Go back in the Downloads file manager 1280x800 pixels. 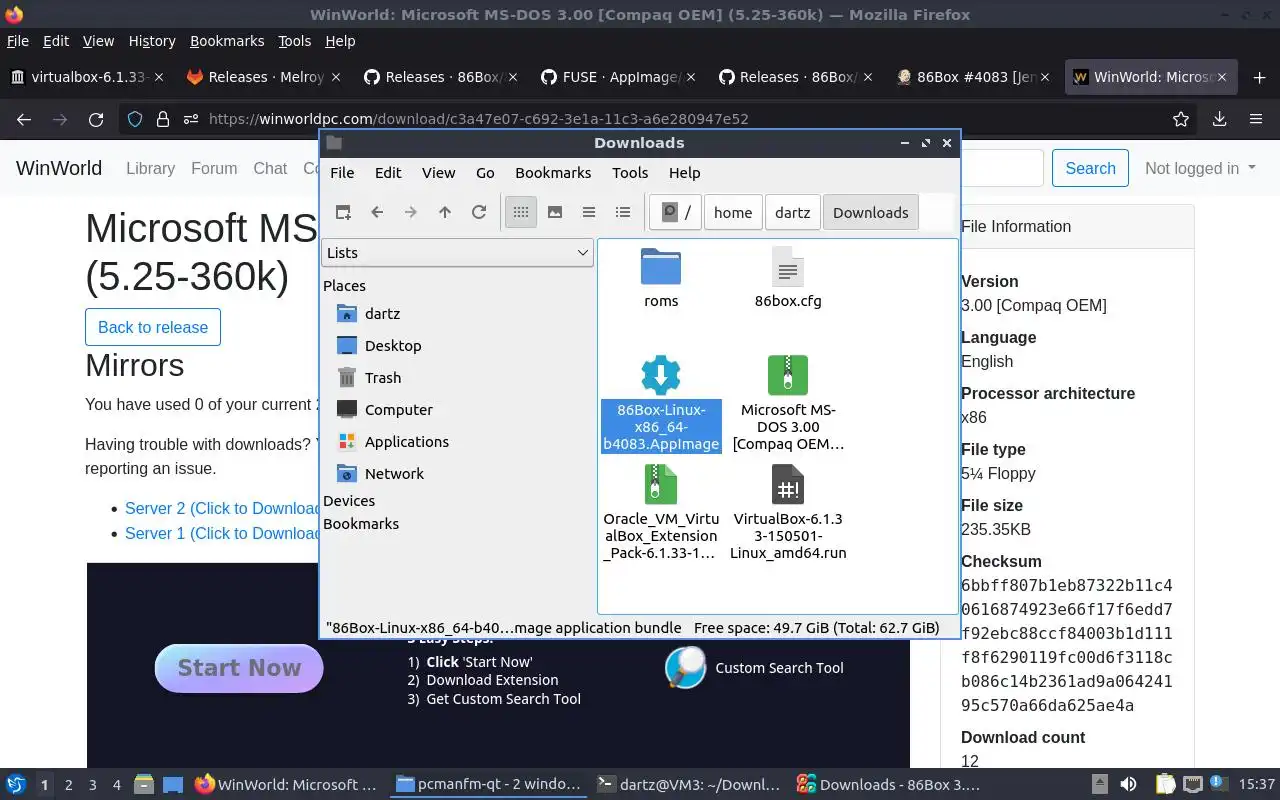pyautogui.click(x=377, y=212)
